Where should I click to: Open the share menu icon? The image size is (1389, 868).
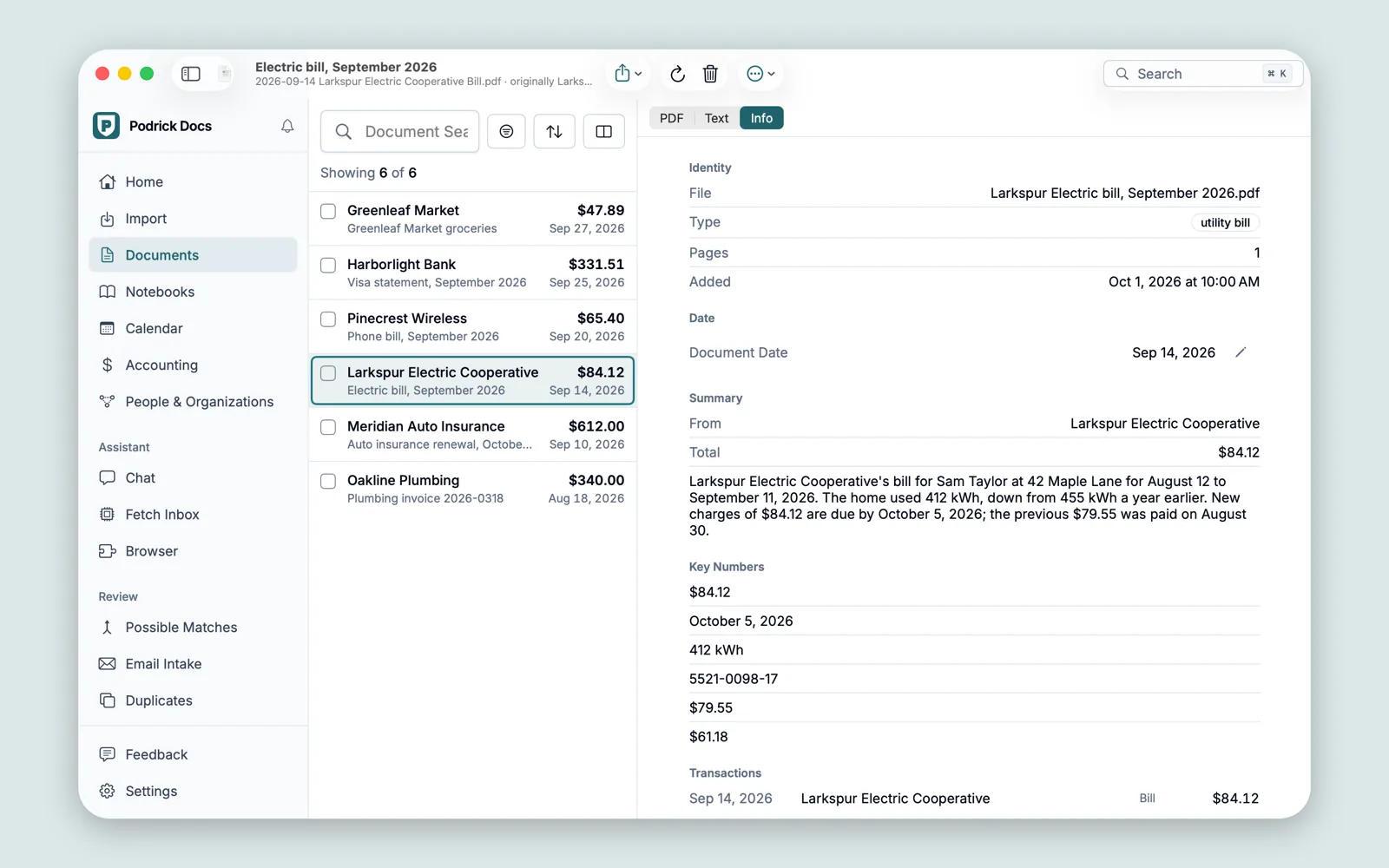pos(628,74)
